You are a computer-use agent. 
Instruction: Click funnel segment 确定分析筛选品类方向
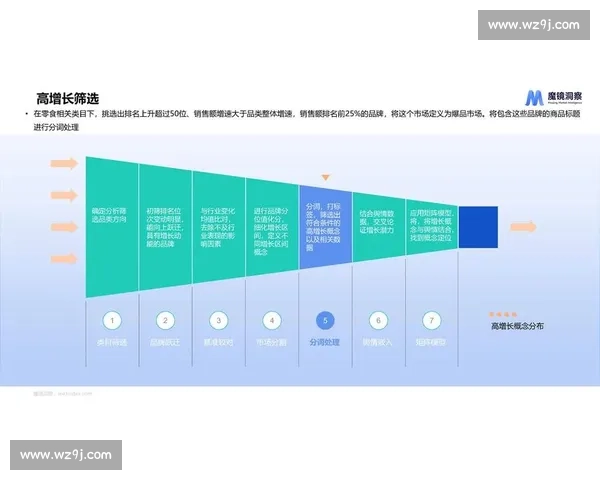(x=112, y=227)
